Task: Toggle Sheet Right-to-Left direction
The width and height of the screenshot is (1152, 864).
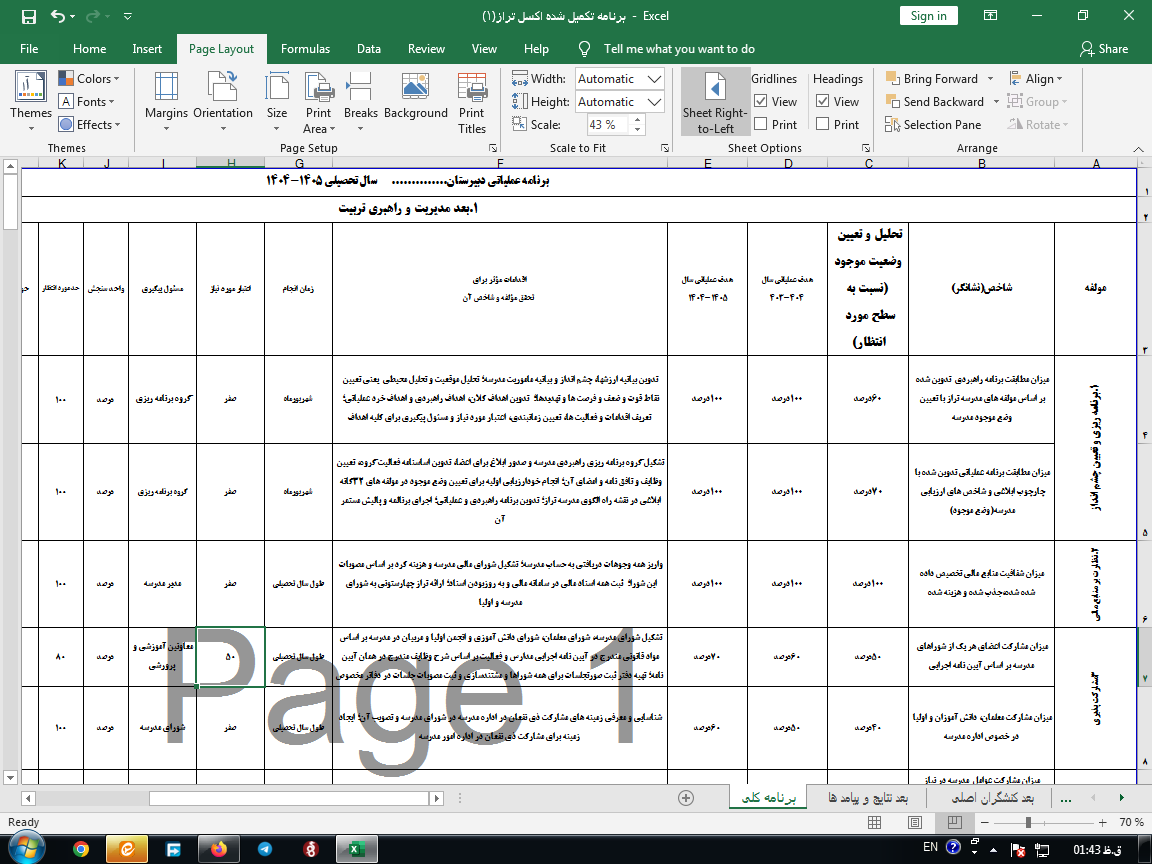Action: [715, 102]
